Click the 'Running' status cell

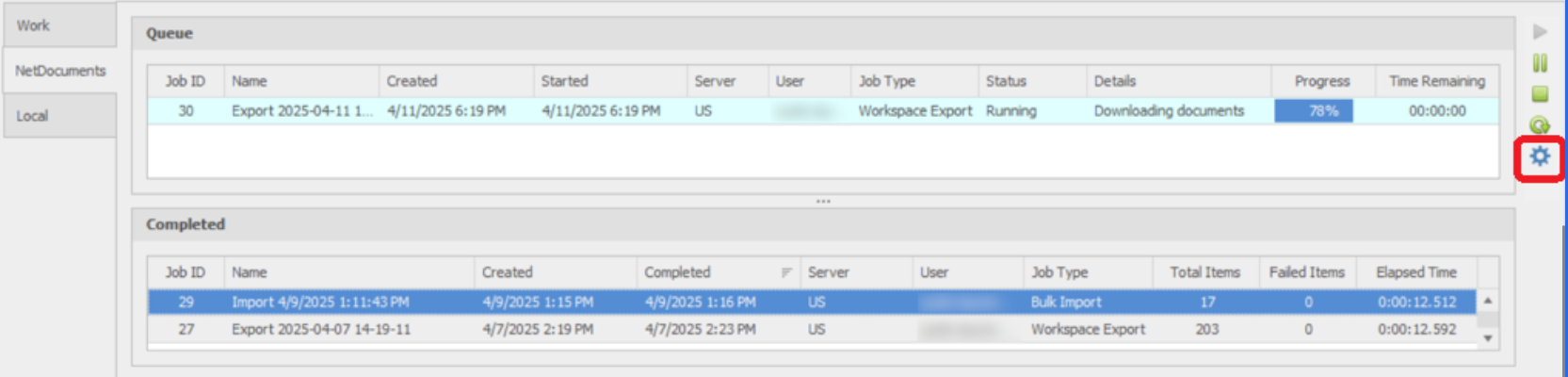pyautogui.click(x=1011, y=111)
